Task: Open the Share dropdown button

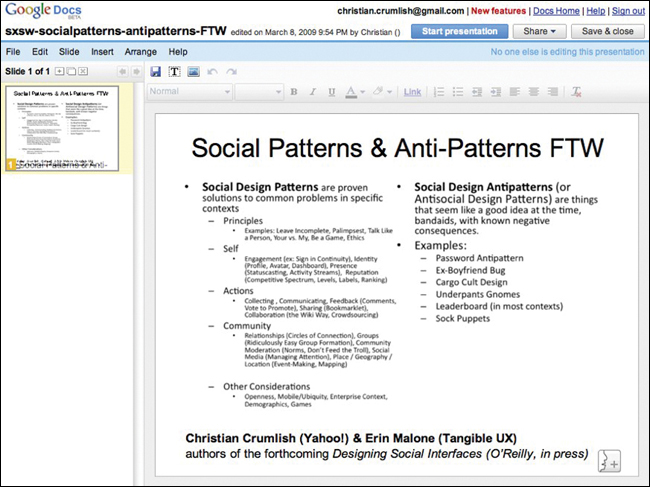Action: pyautogui.click(x=540, y=31)
